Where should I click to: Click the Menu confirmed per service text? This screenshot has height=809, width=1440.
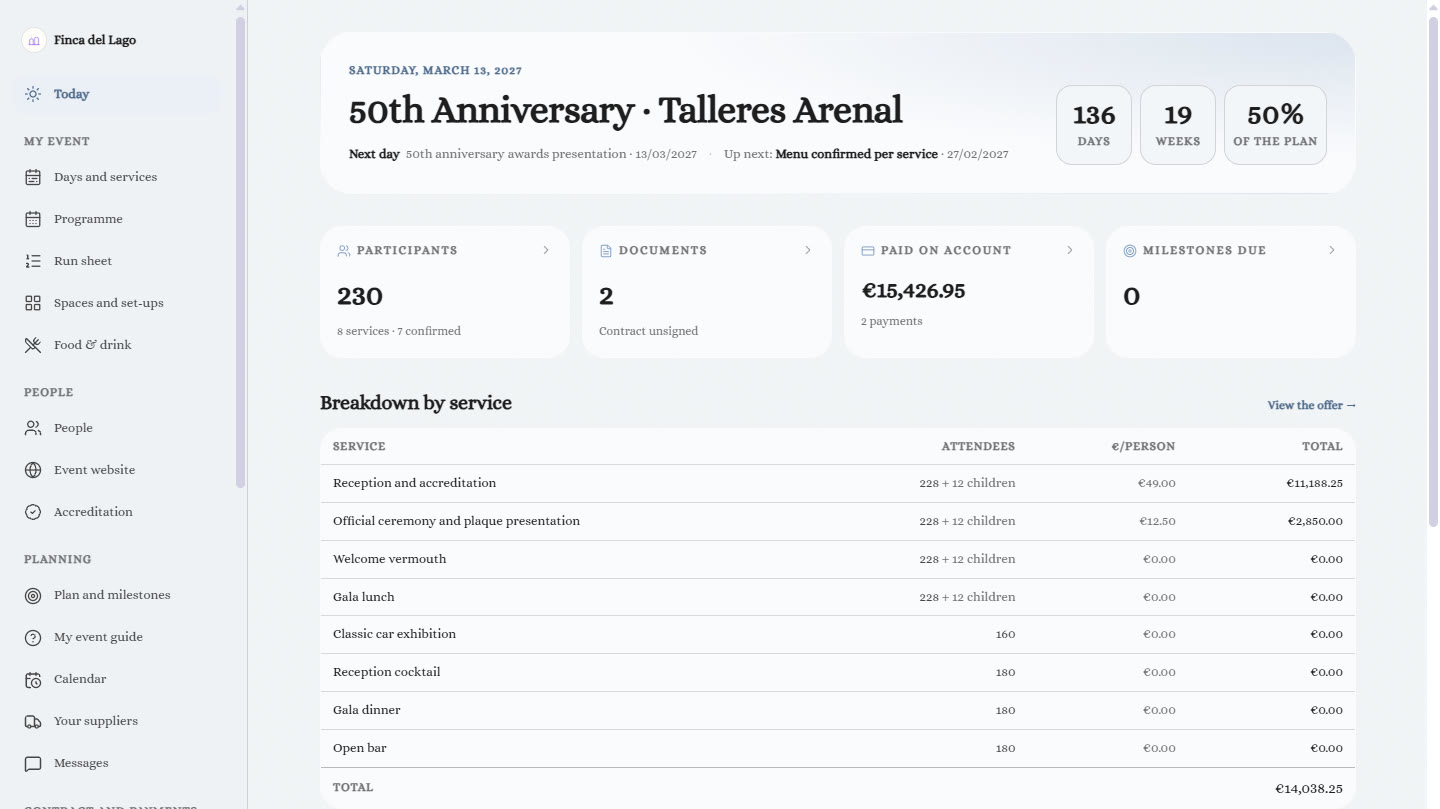pyautogui.click(x=857, y=154)
